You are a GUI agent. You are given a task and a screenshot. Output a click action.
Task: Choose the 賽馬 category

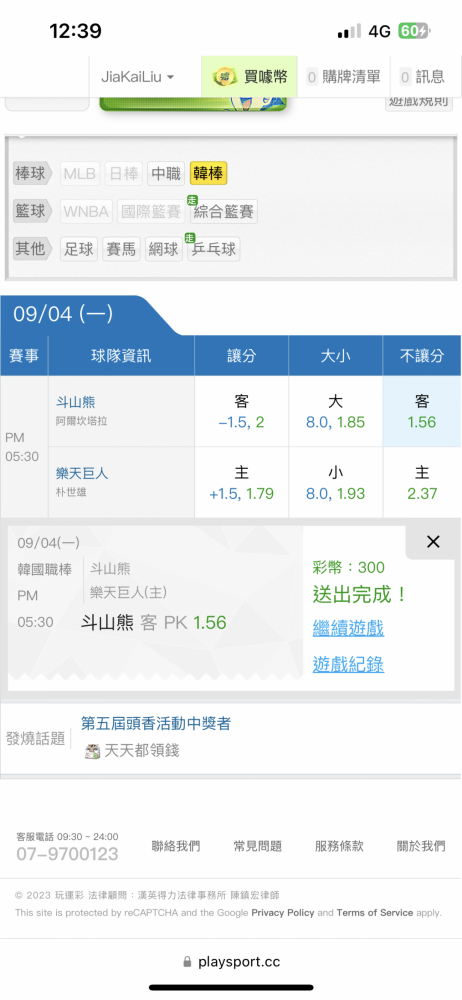(x=121, y=249)
